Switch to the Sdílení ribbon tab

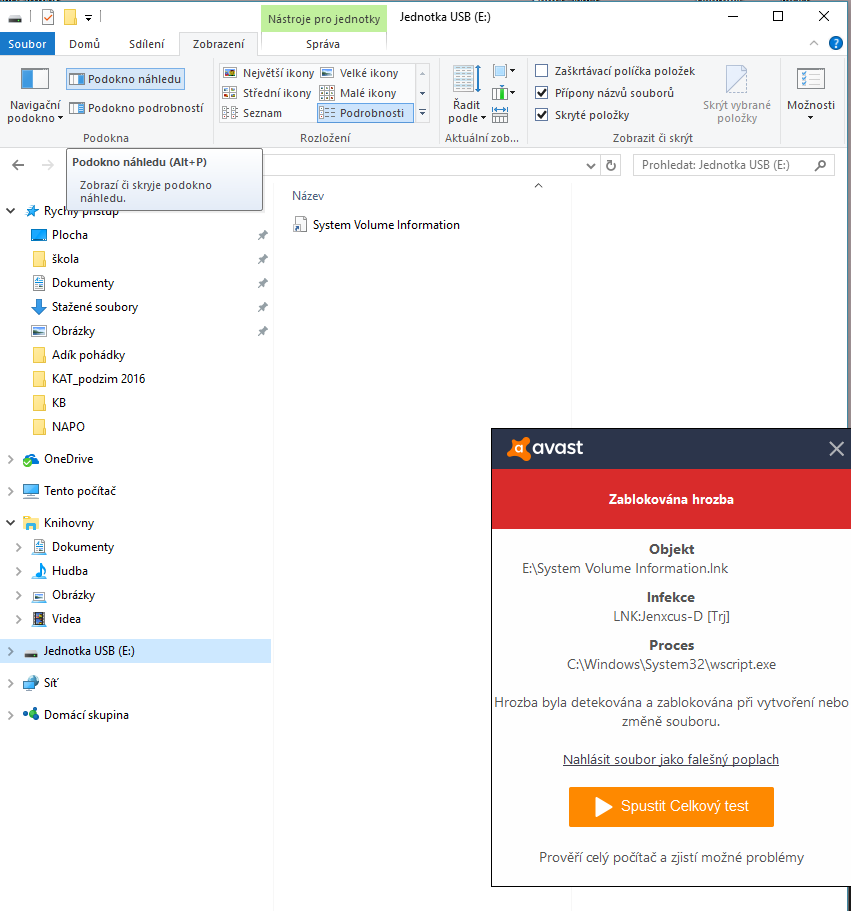(x=146, y=44)
